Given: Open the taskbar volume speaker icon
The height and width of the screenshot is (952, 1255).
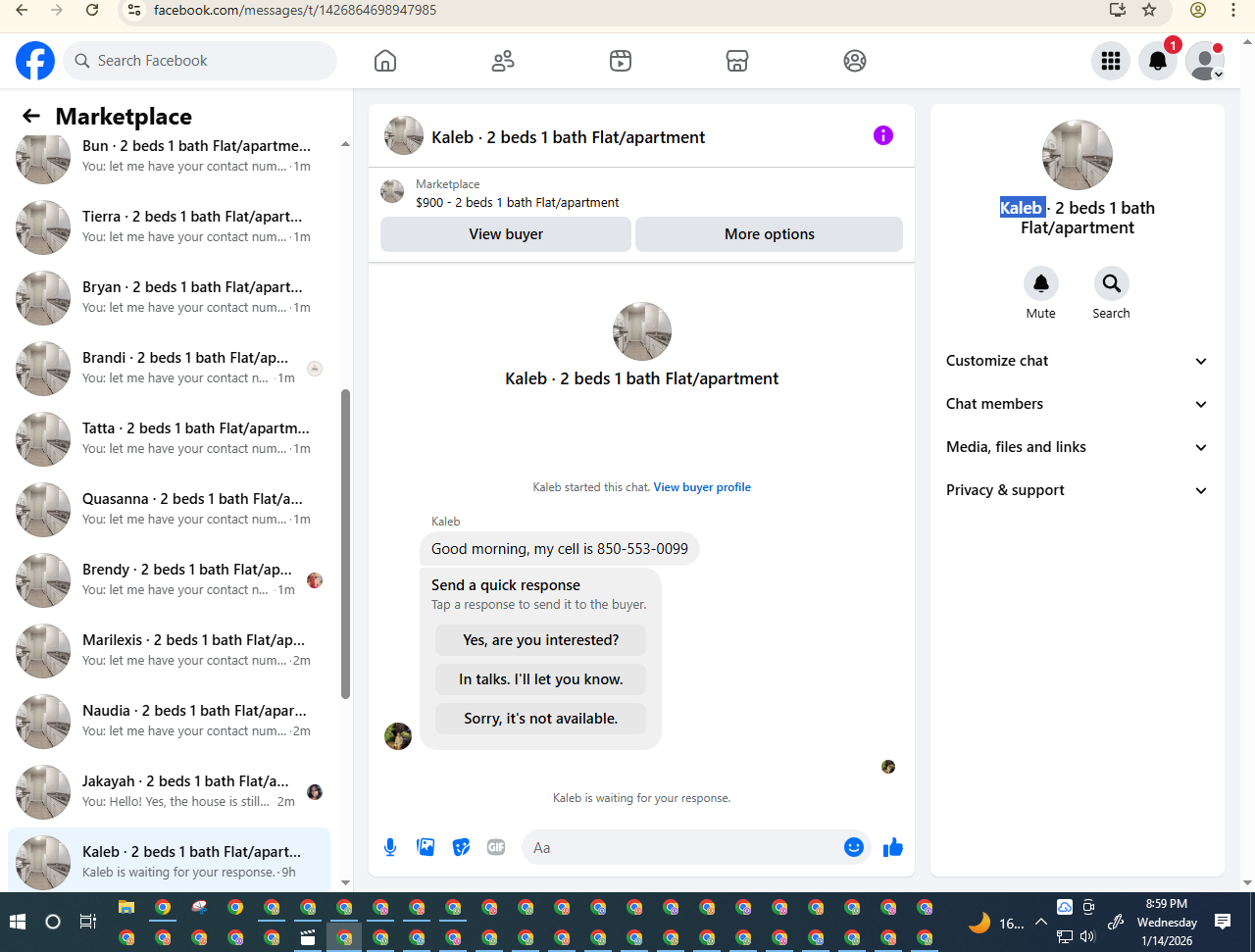Looking at the screenshot, I should tap(1087, 936).
